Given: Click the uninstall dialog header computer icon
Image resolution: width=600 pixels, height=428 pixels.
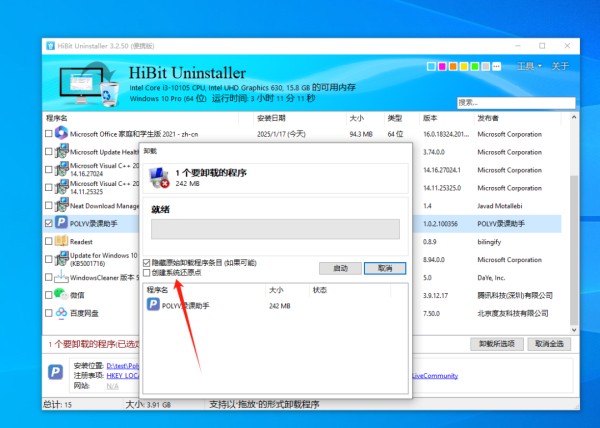Looking at the screenshot, I should [x=159, y=177].
